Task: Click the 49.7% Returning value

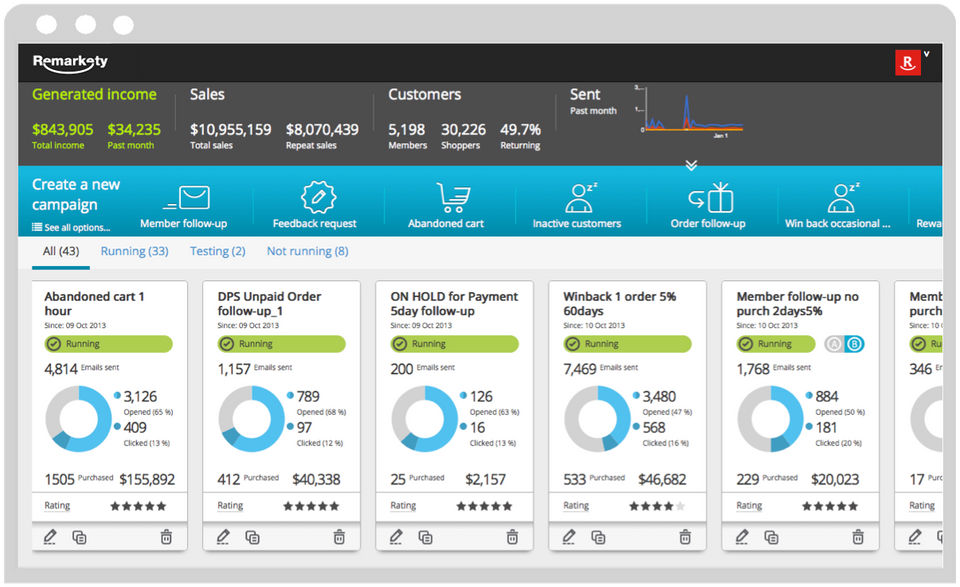Action: (x=520, y=130)
